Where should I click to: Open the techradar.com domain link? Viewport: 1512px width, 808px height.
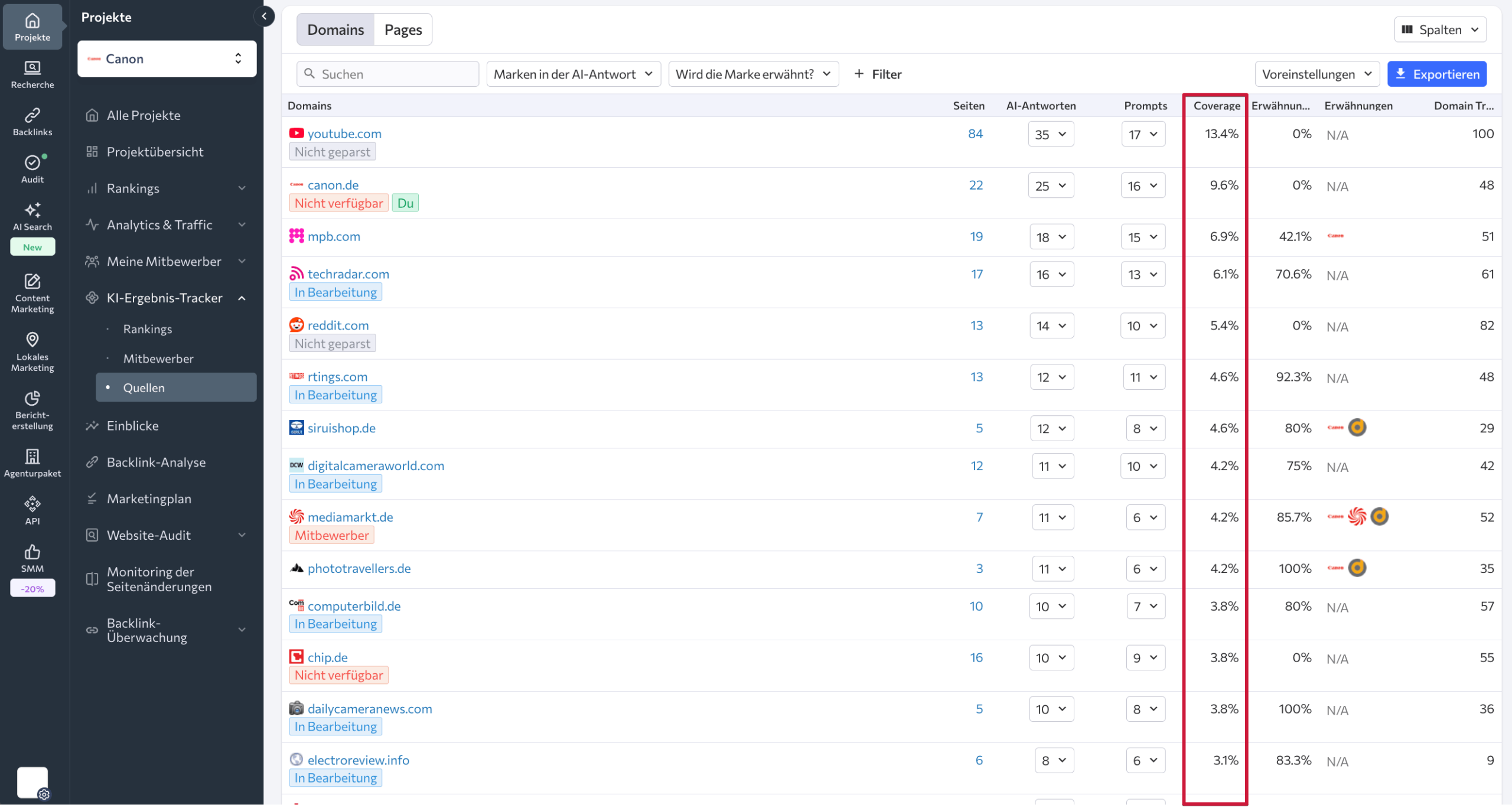coord(348,274)
